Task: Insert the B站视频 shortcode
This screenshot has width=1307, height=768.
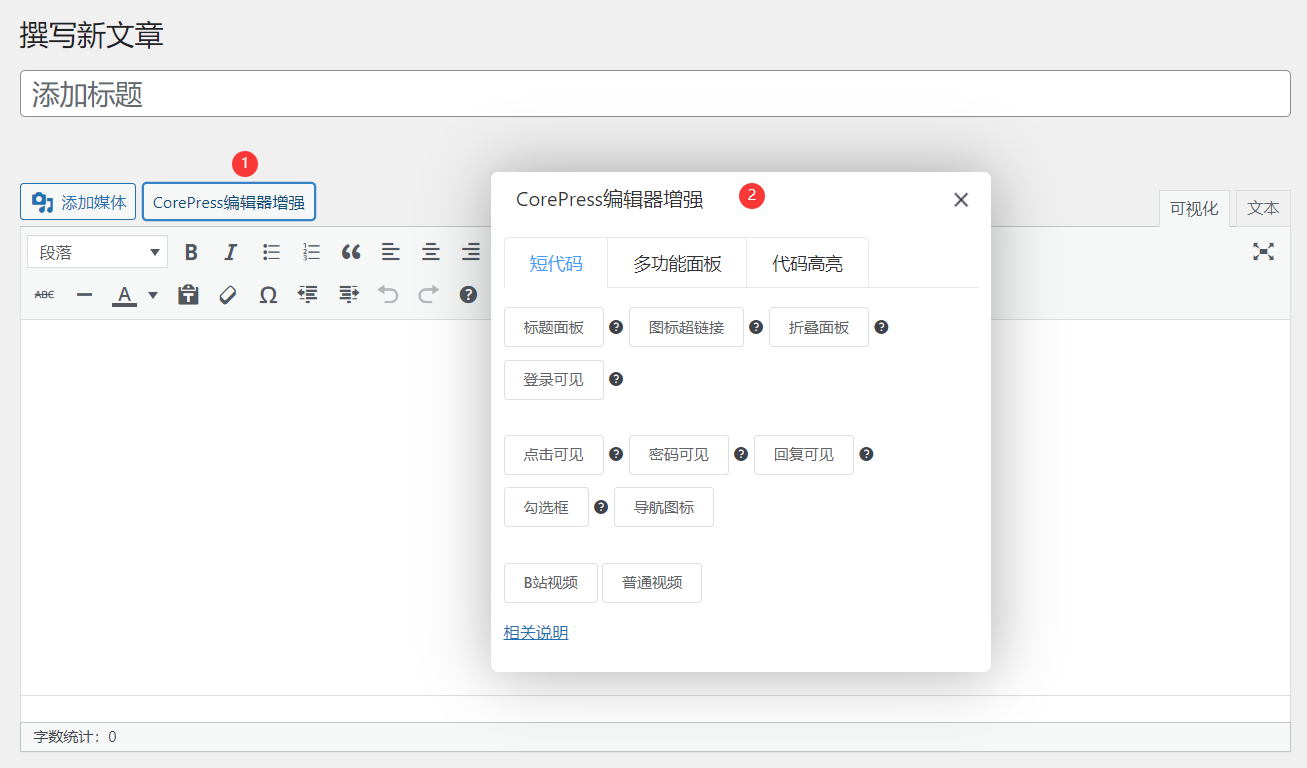Action: tap(551, 583)
